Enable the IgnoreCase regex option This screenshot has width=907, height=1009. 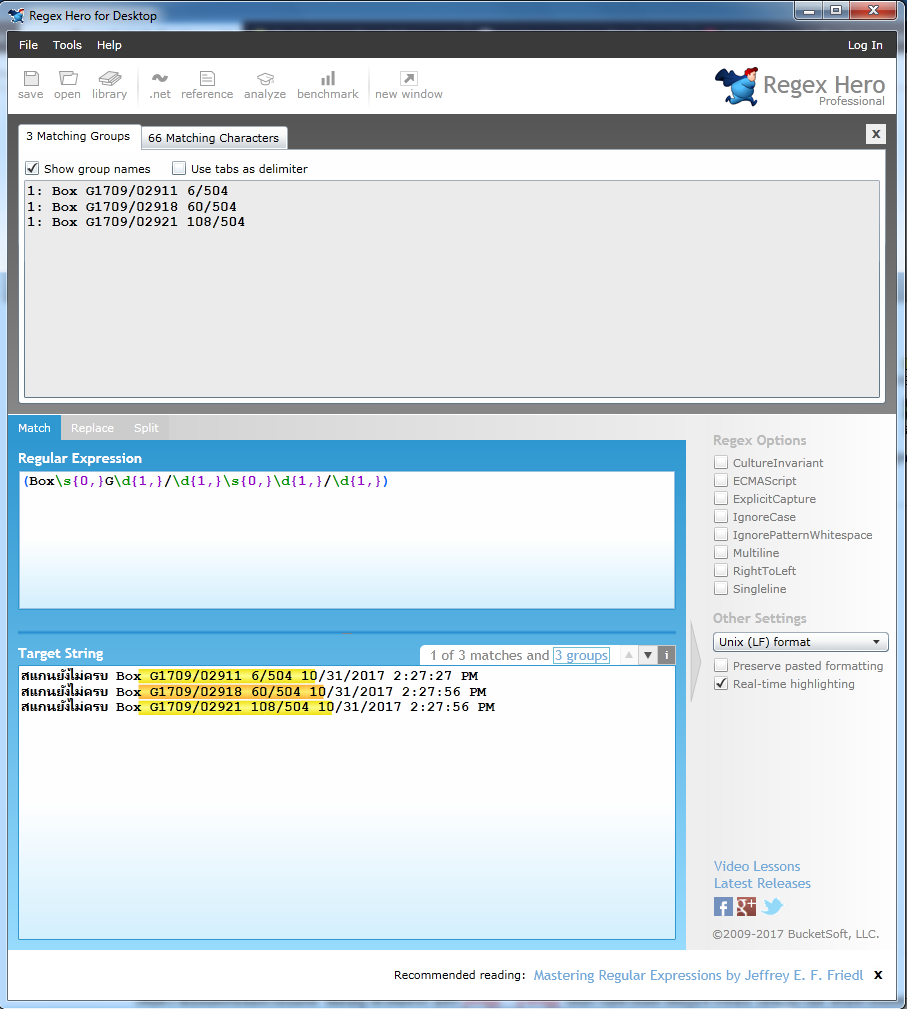point(721,517)
